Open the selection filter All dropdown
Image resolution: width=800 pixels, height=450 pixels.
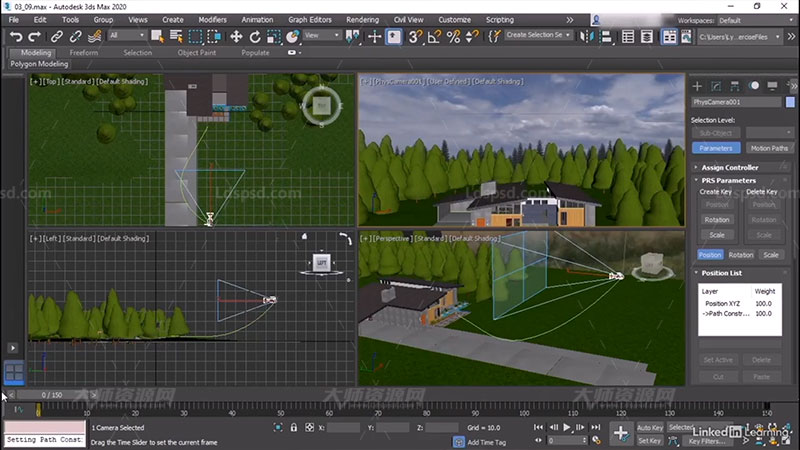127,35
